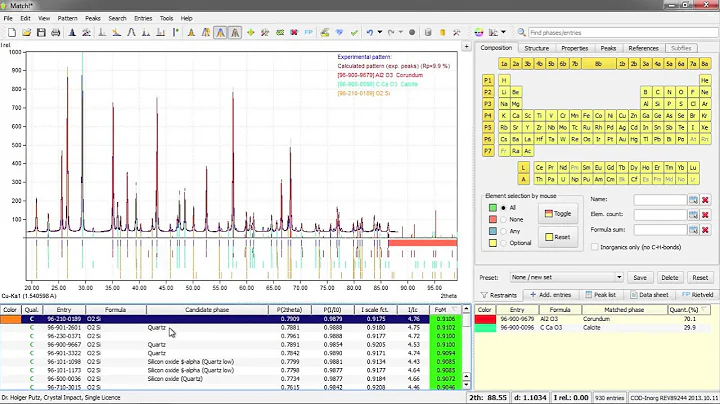Open the File menu
Image resolution: width=720 pixels, height=404 pixels.
(x=8, y=18)
